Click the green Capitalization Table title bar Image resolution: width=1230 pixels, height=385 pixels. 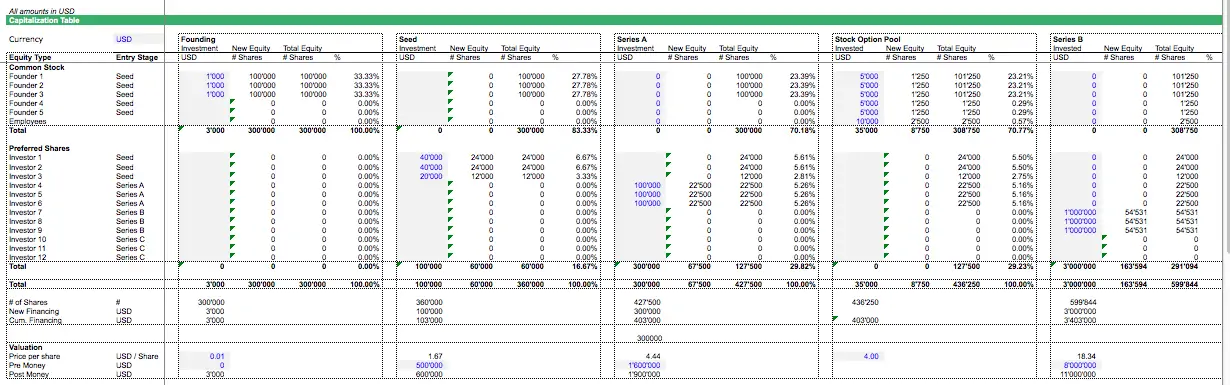click(615, 20)
